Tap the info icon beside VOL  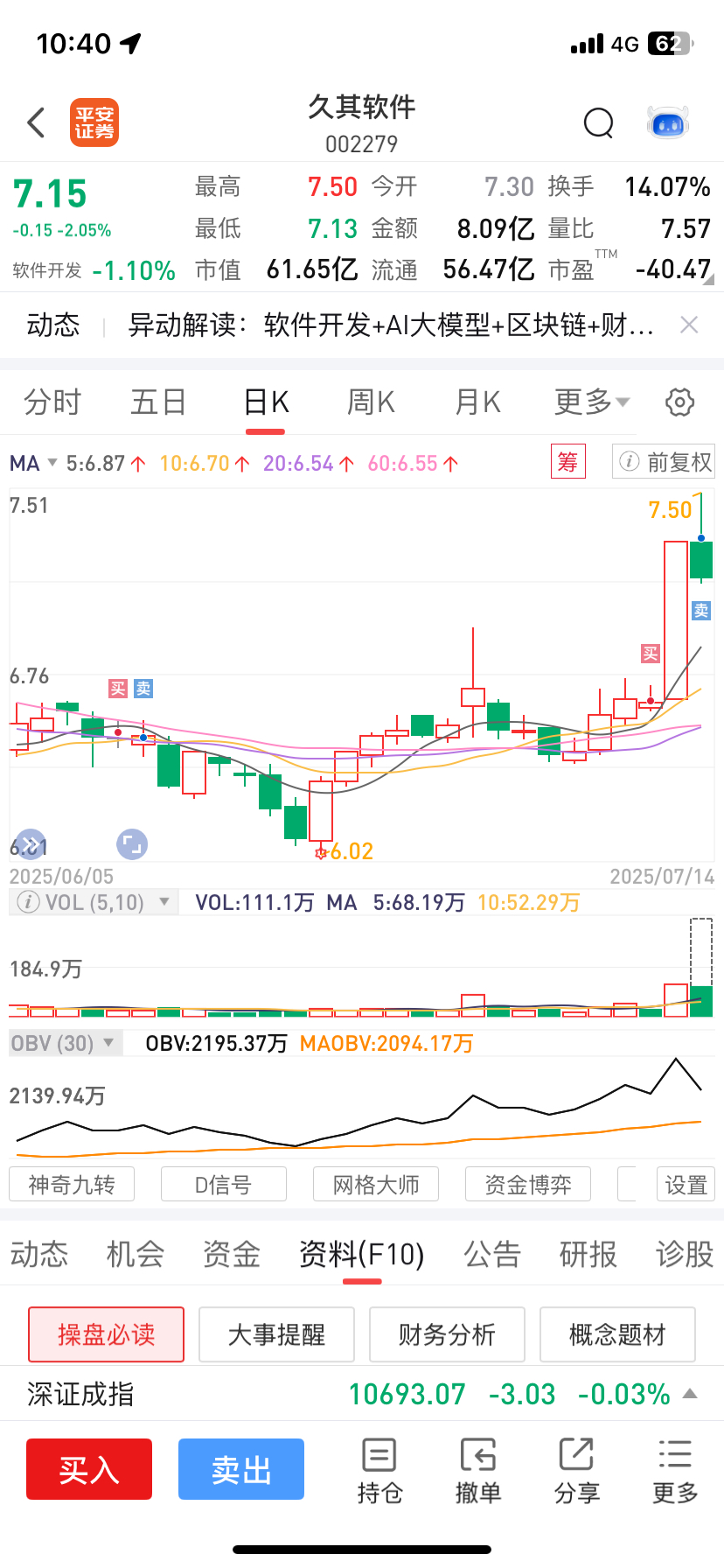28,902
